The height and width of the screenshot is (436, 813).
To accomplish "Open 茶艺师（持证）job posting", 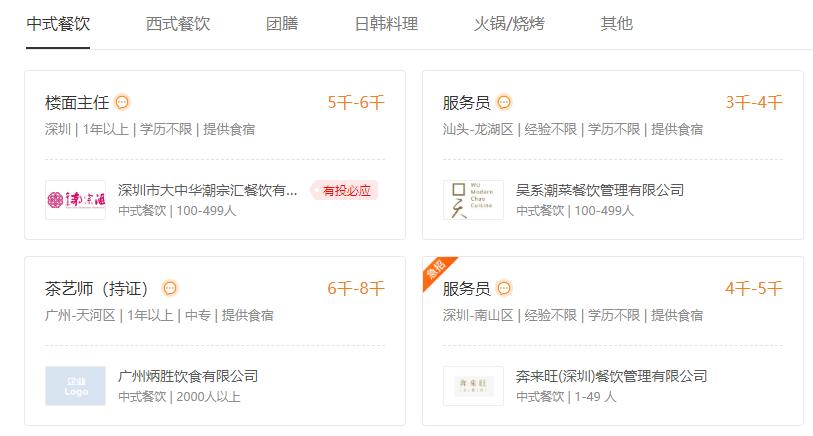I will pos(96,288).
